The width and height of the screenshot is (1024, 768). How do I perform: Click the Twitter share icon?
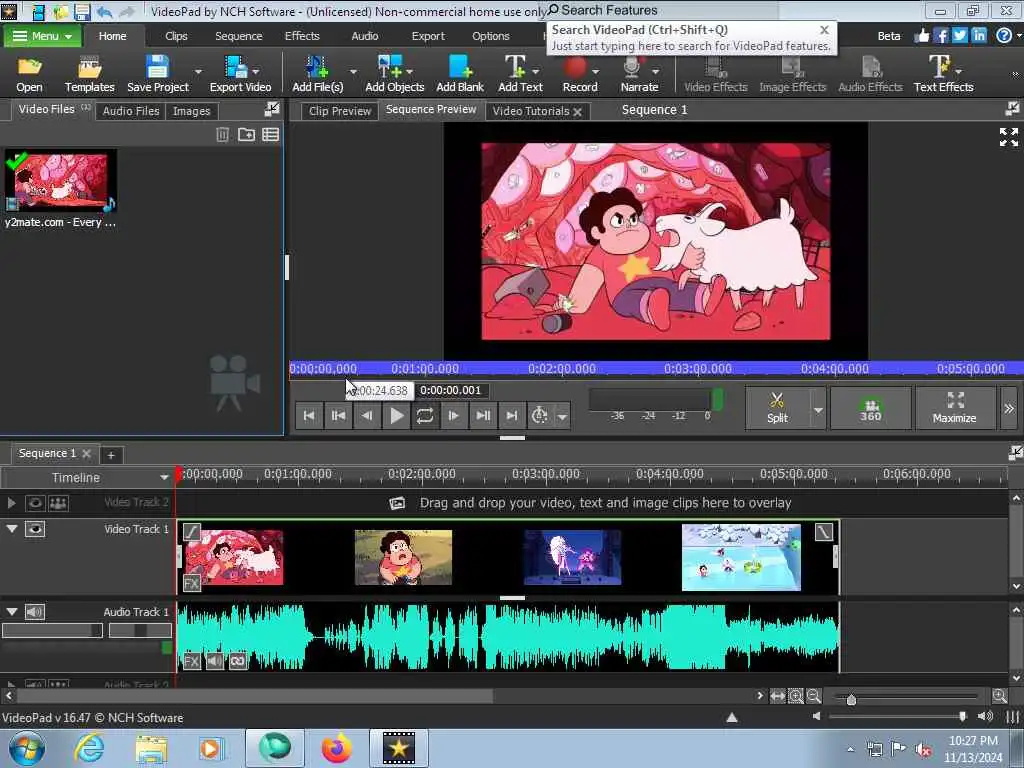click(x=959, y=36)
